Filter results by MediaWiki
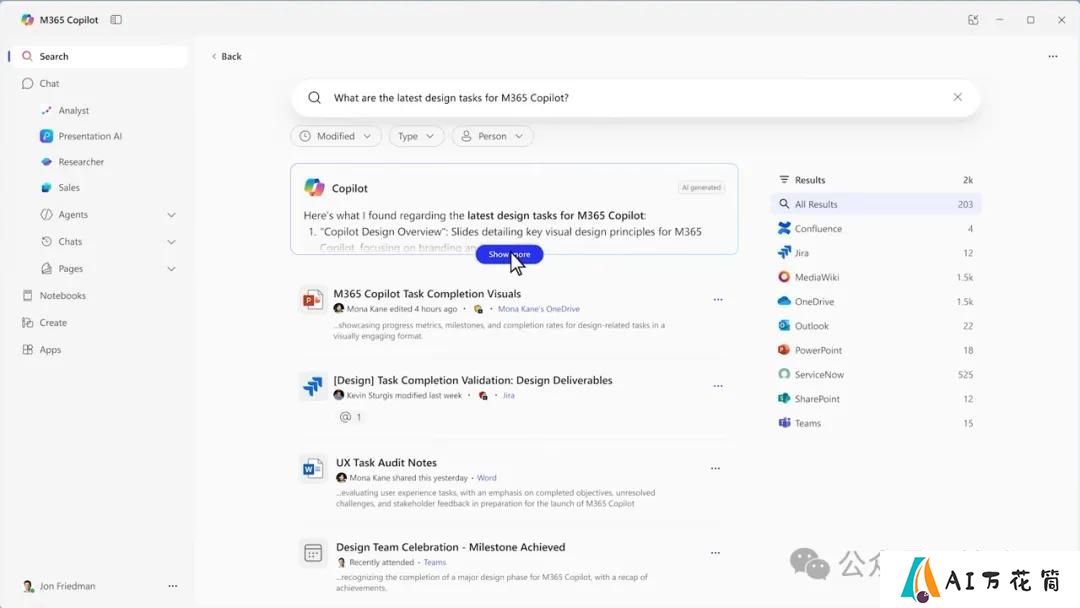The width and height of the screenshot is (1080, 608). (x=875, y=277)
